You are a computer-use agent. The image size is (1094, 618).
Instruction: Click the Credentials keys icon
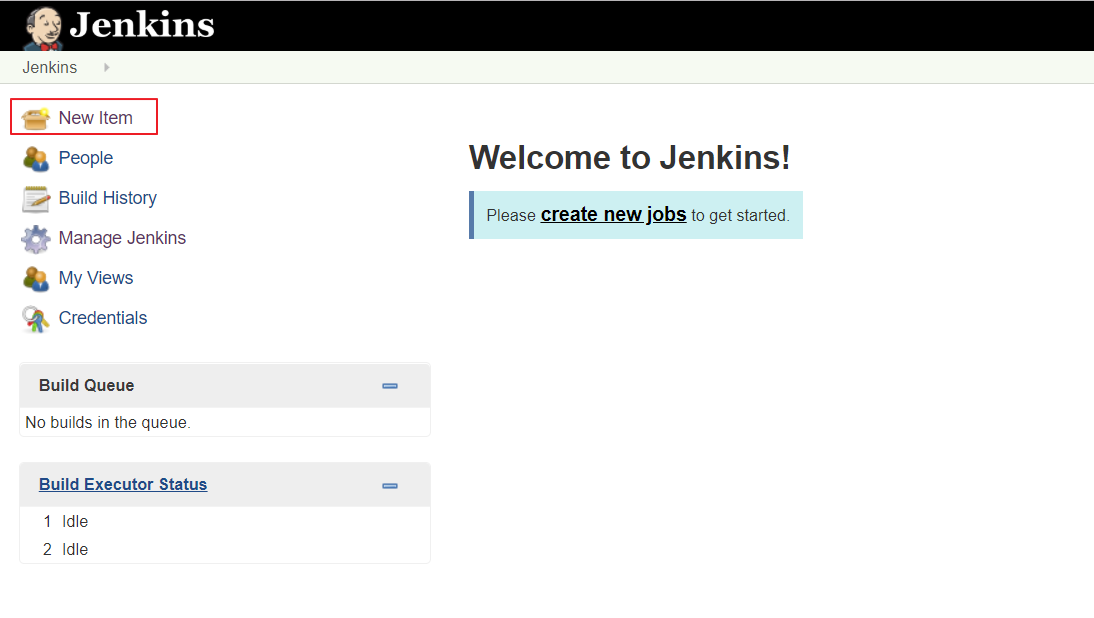click(36, 319)
